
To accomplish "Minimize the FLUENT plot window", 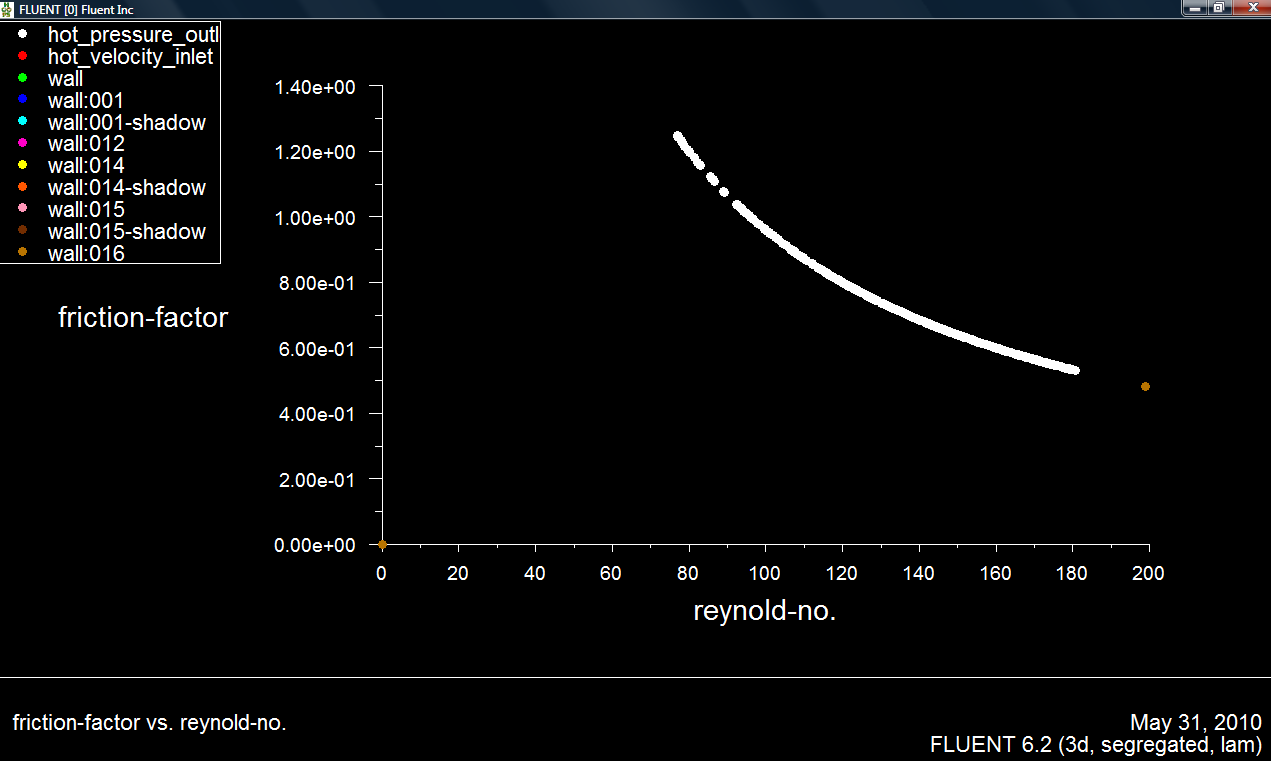I will click(1196, 8).
